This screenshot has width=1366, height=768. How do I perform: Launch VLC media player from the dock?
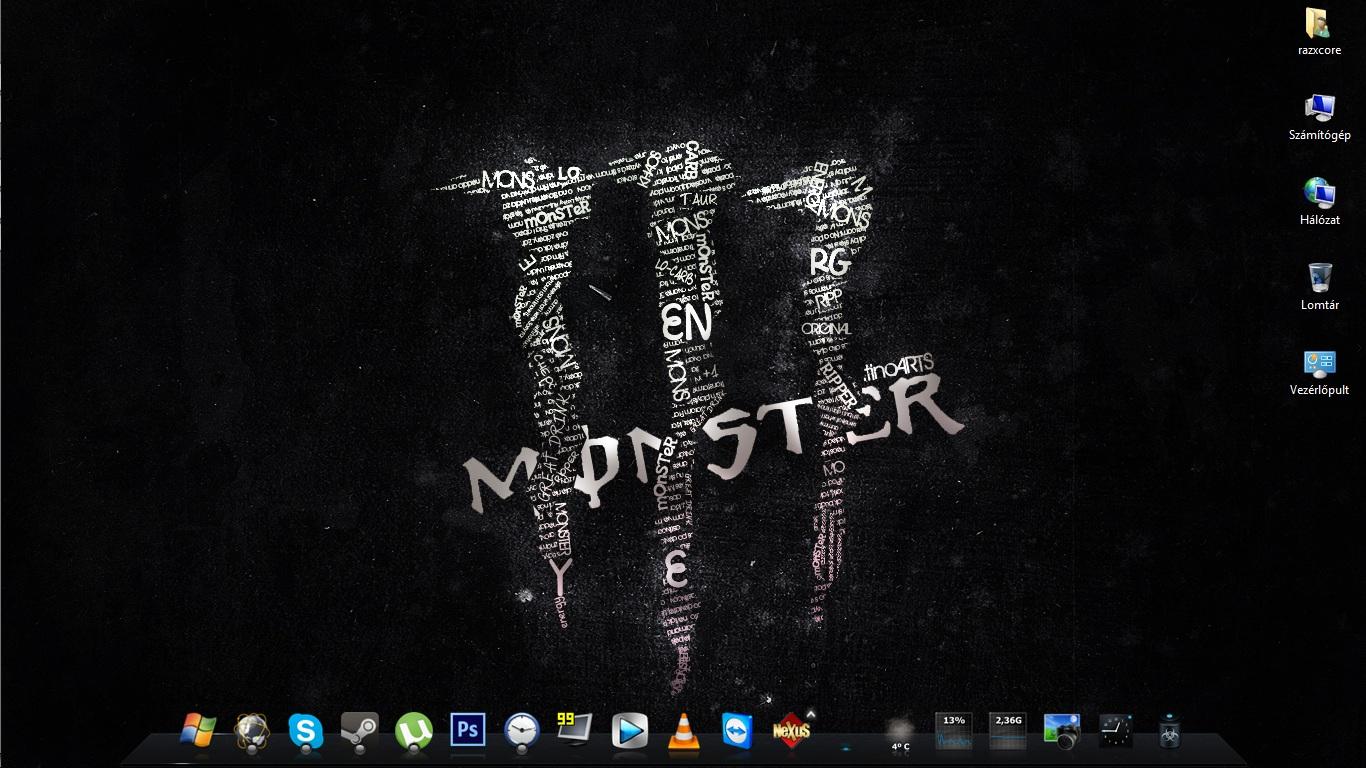click(683, 731)
